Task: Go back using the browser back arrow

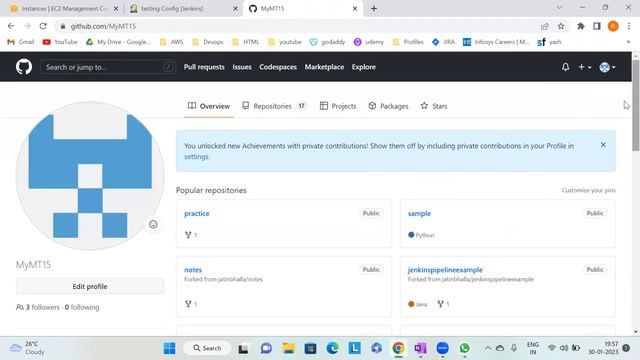Action: [x=11, y=26]
